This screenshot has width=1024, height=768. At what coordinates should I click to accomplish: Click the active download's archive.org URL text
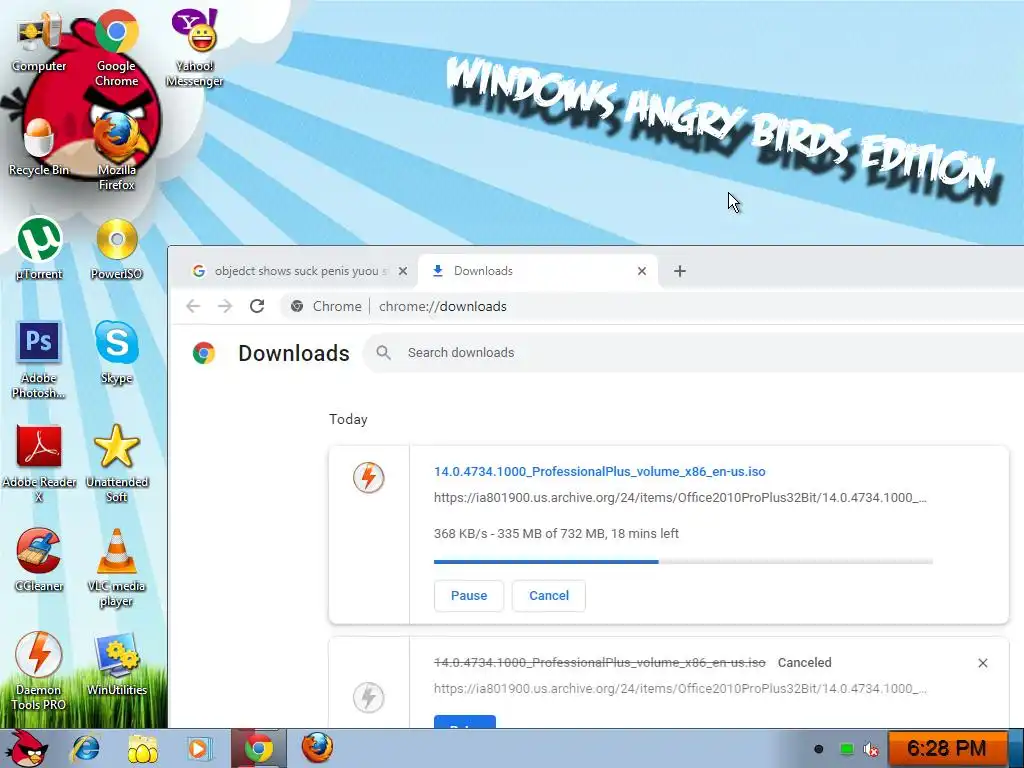pyautogui.click(x=680, y=498)
